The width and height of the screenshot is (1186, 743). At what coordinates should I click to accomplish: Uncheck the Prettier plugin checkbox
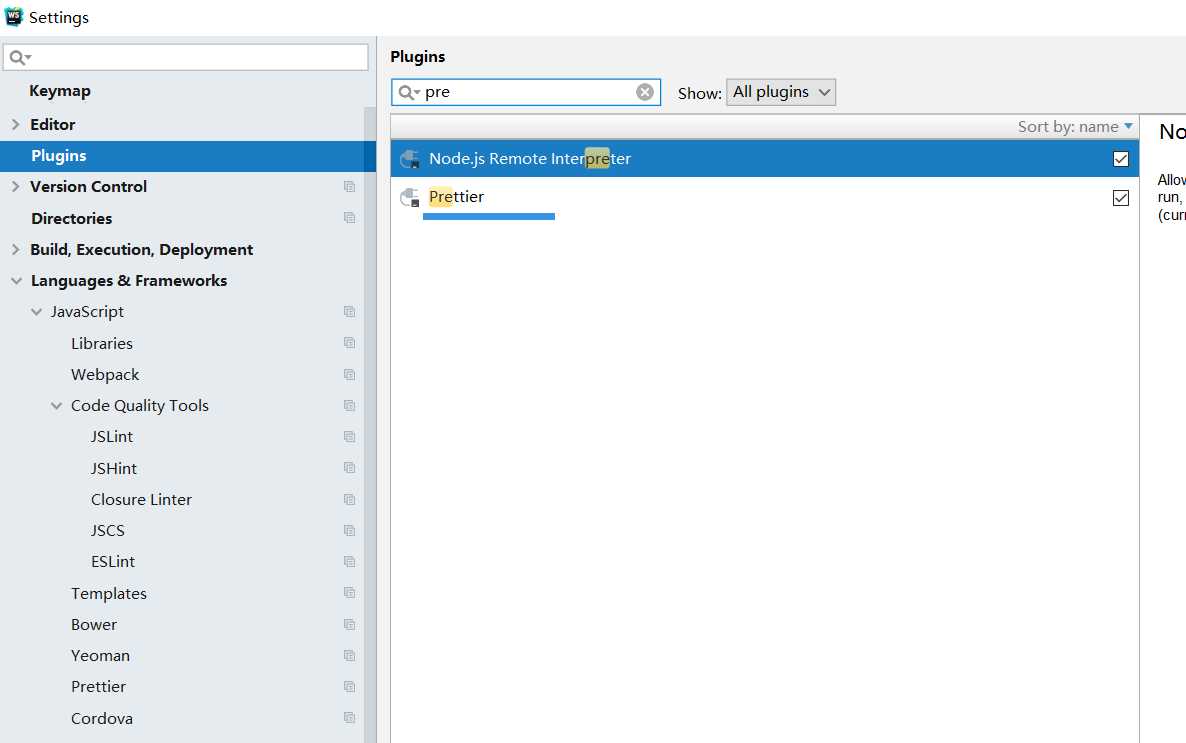[x=1121, y=198]
